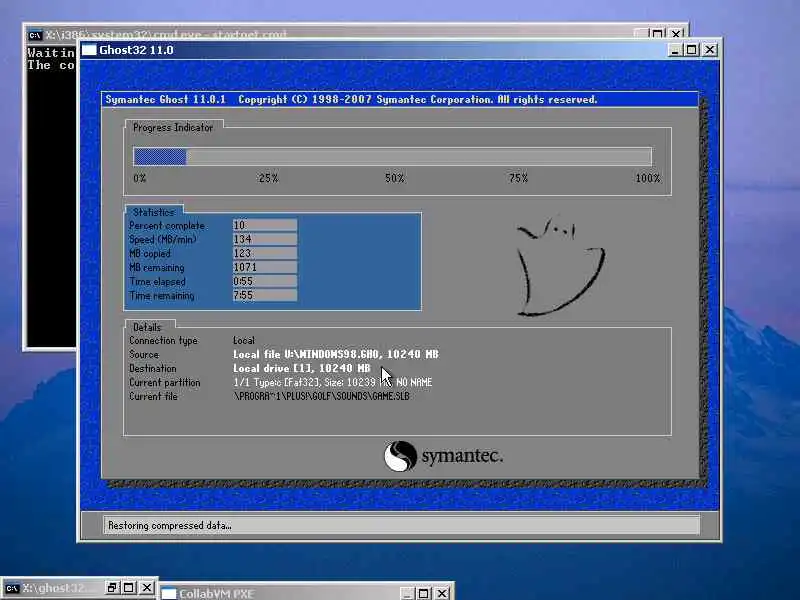Screen dimensions: 800x600
Task: Click the cmd icon in startnet.cmd window title
Action: [35, 35]
